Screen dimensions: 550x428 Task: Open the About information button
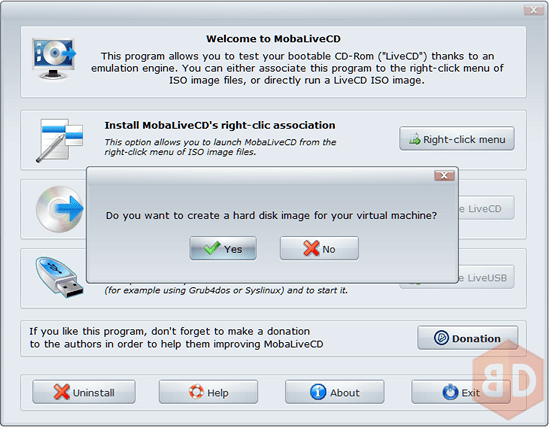point(335,392)
